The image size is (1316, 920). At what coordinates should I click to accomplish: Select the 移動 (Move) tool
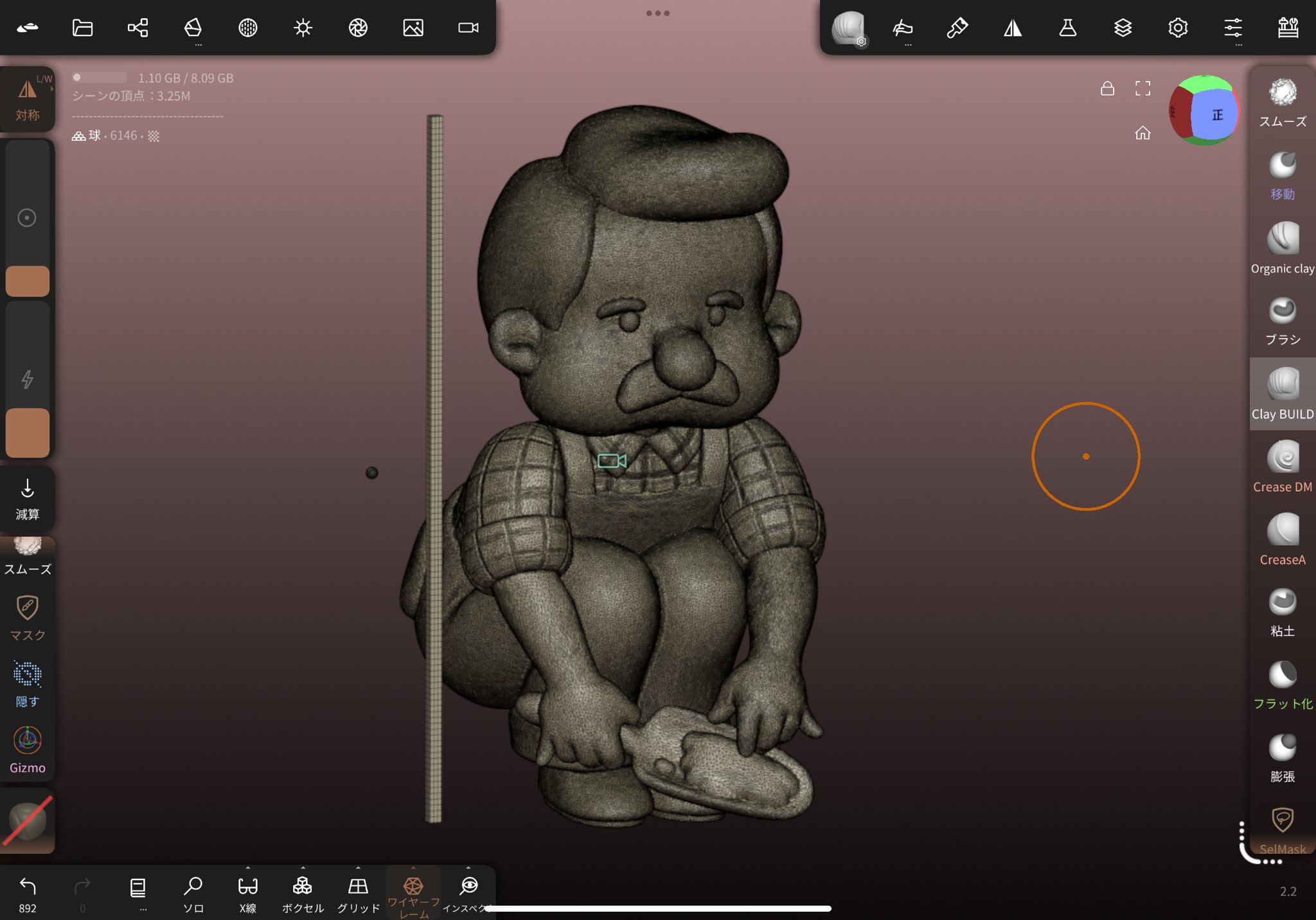(1282, 174)
